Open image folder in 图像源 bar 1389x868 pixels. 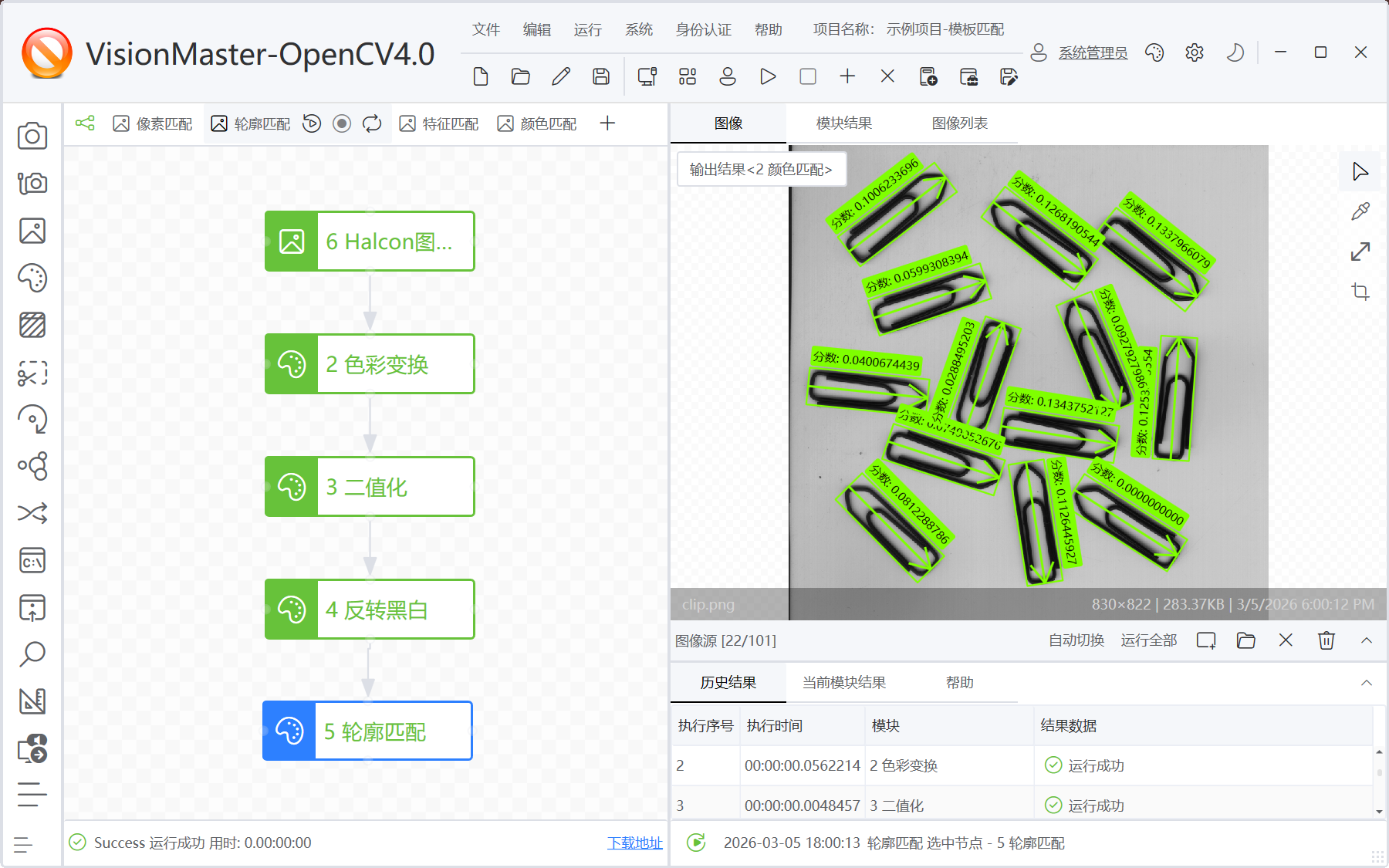[1246, 640]
